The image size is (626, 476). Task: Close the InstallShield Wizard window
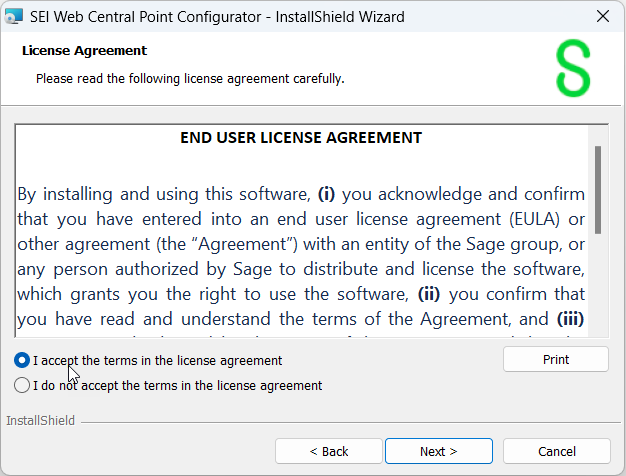(x=603, y=16)
